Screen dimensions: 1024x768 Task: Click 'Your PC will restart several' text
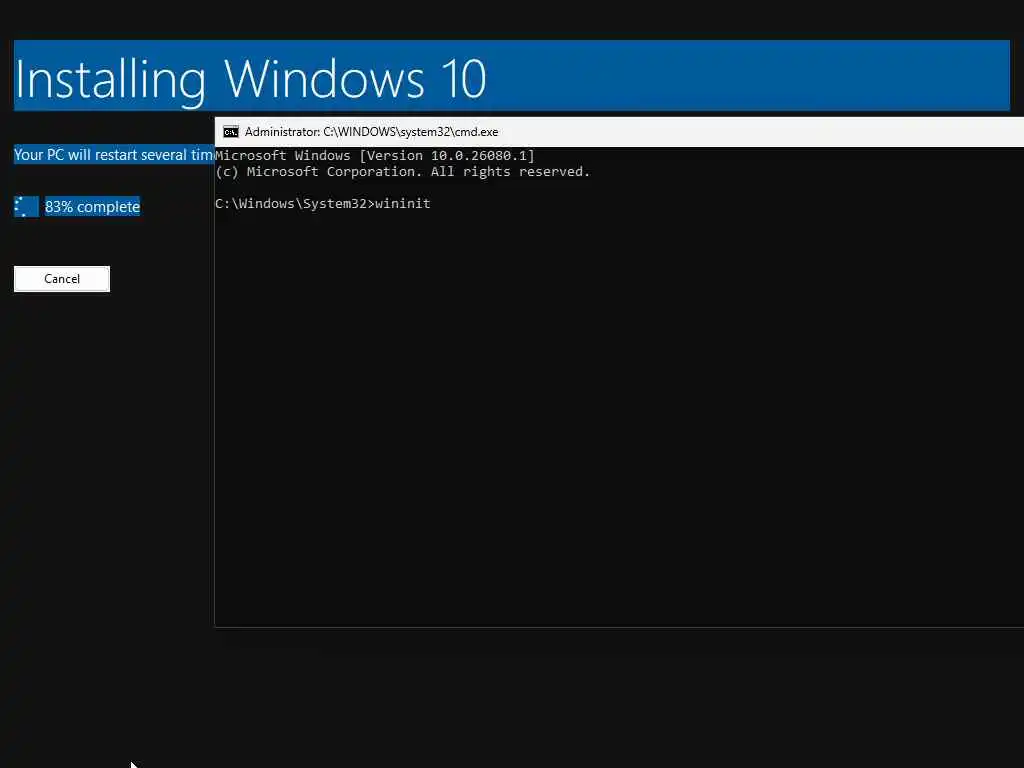coord(101,155)
